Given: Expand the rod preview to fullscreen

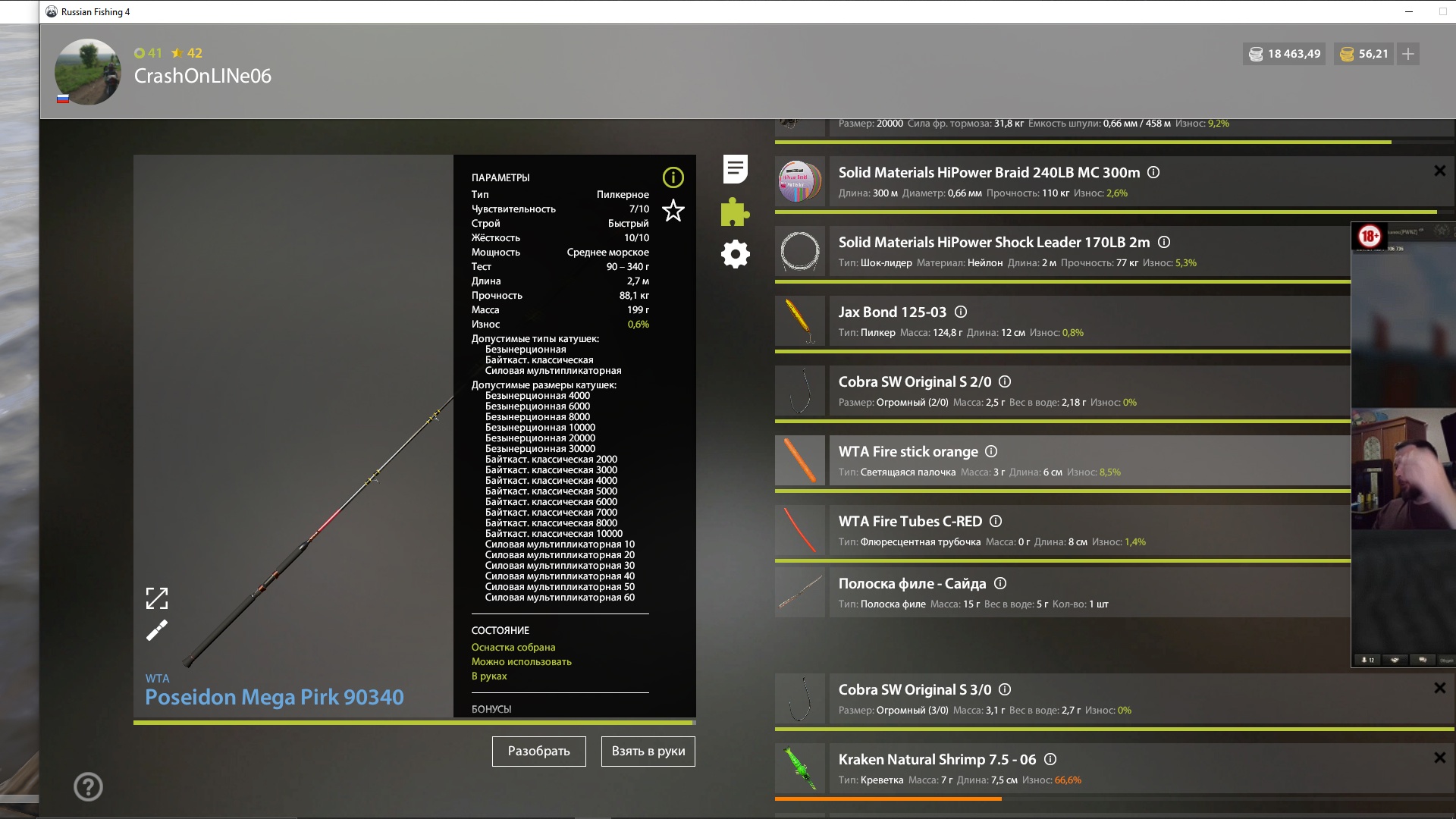Looking at the screenshot, I should coord(157,598).
